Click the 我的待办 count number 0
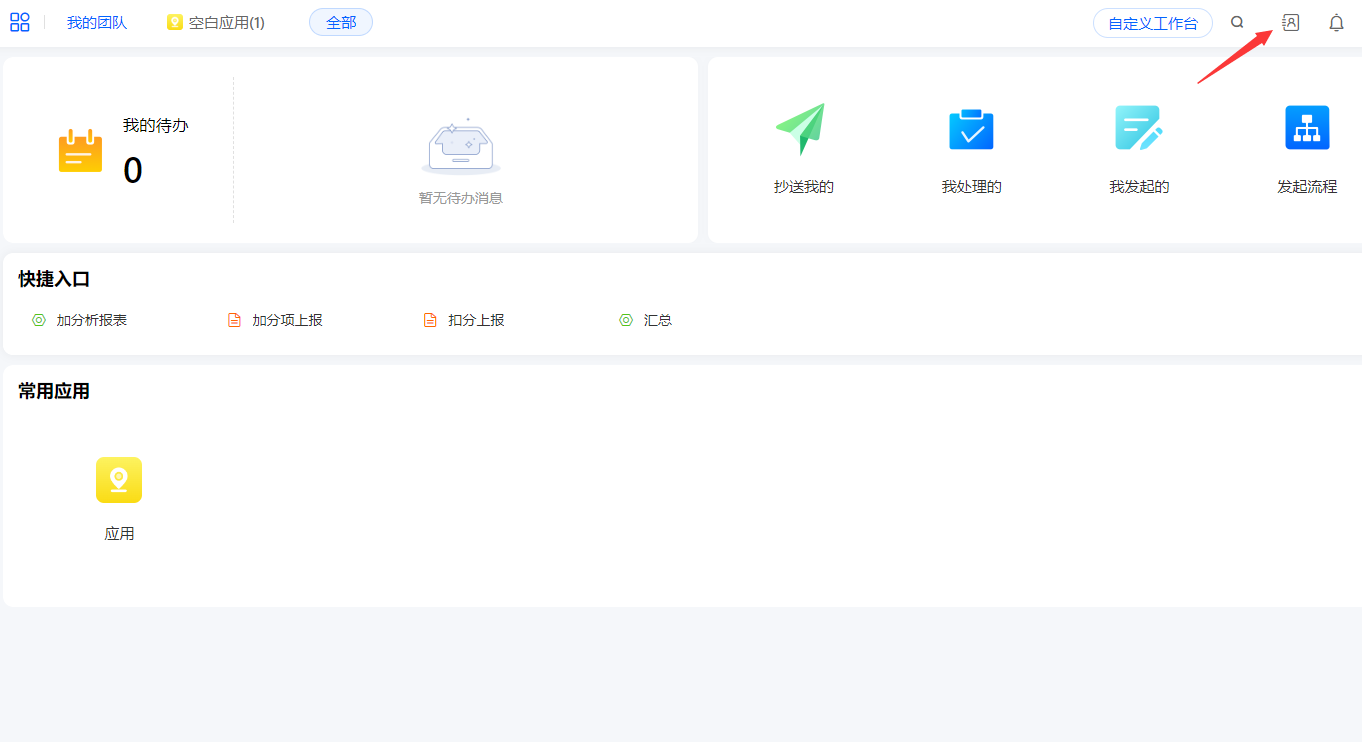This screenshot has height=742, width=1362. (133, 171)
